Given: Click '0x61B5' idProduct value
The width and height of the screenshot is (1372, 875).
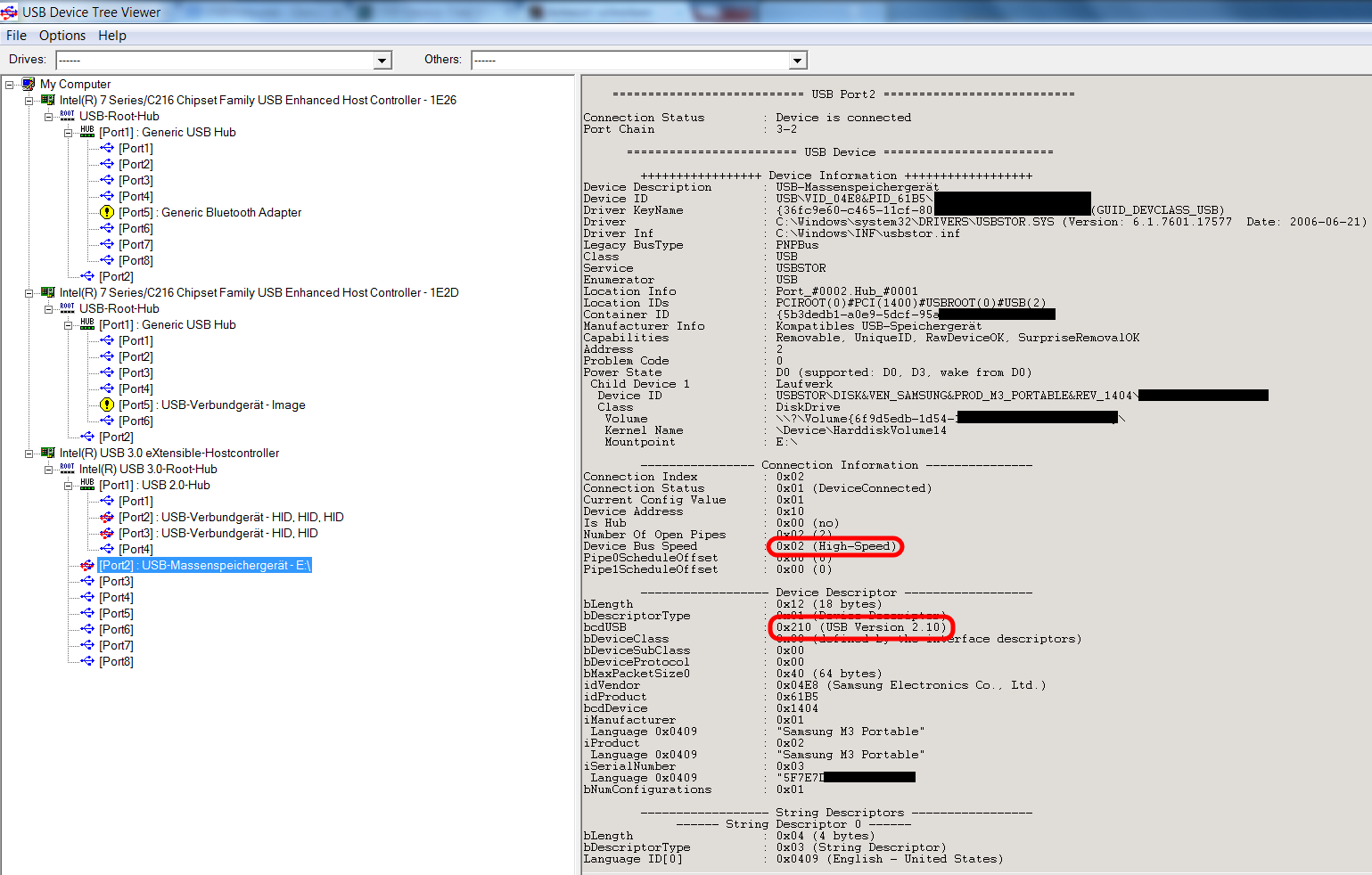Looking at the screenshot, I should [x=797, y=697].
